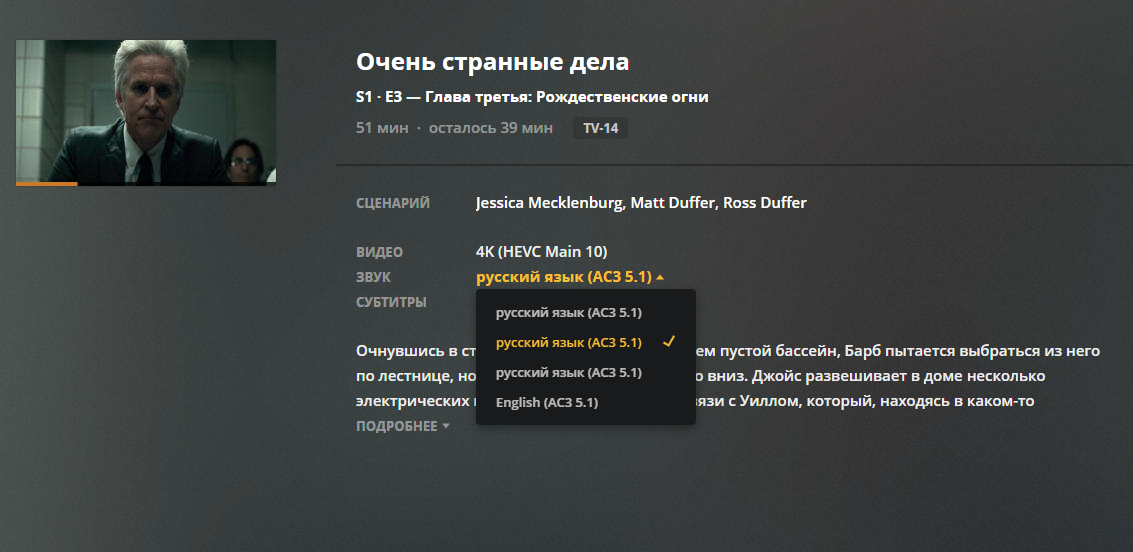The width and height of the screenshot is (1133, 552).
Task: Select the first русский язык audio track
Action: point(586,313)
